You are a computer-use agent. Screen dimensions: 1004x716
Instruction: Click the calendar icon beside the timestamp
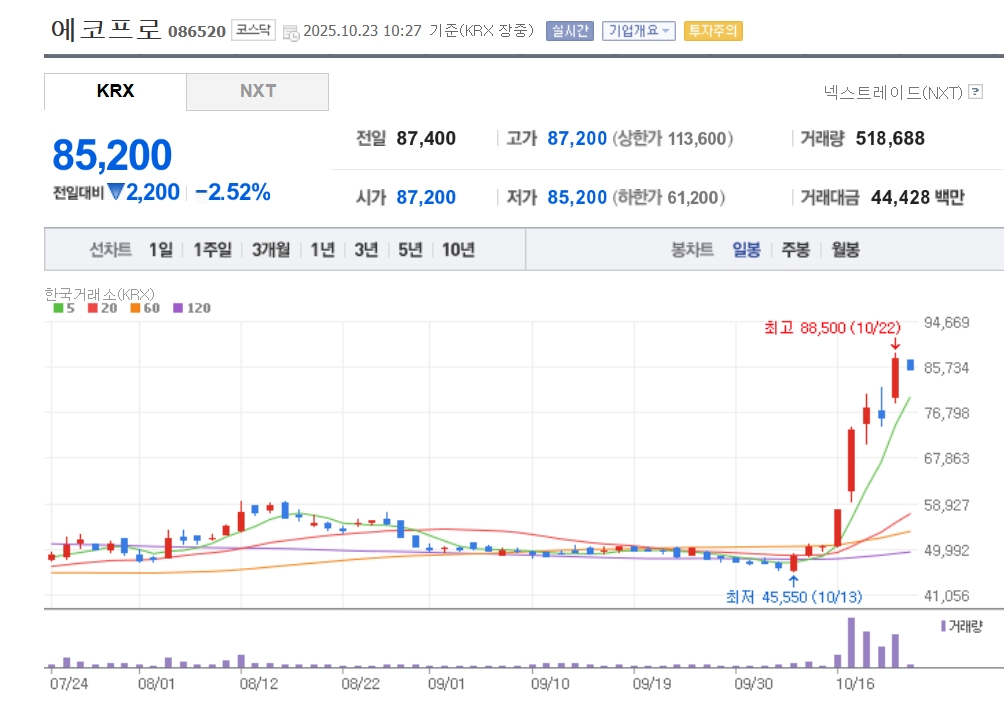(x=291, y=32)
